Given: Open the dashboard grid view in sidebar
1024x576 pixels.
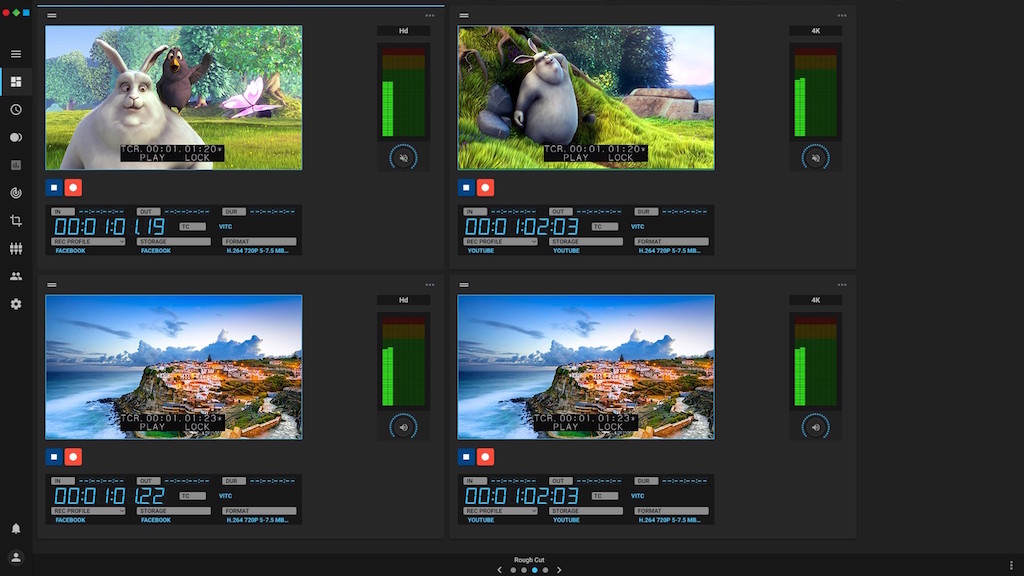Looking at the screenshot, I should click(x=16, y=82).
